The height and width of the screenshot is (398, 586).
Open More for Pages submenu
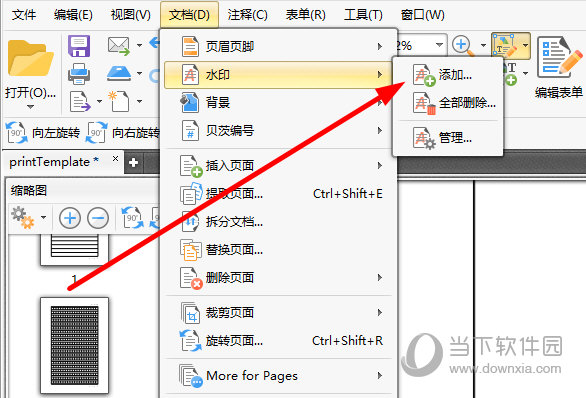(x=278, y=376)
